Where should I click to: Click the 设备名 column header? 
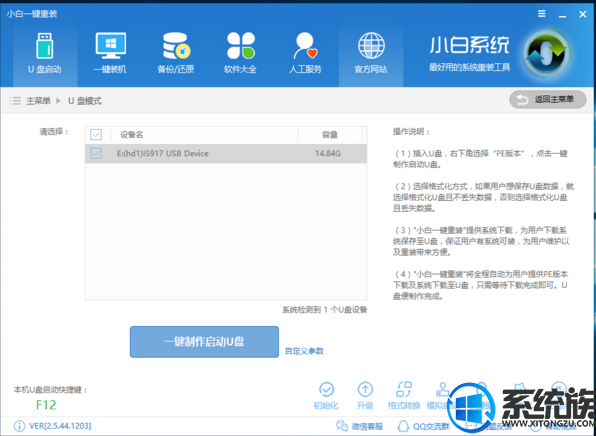tap(132, 135)
